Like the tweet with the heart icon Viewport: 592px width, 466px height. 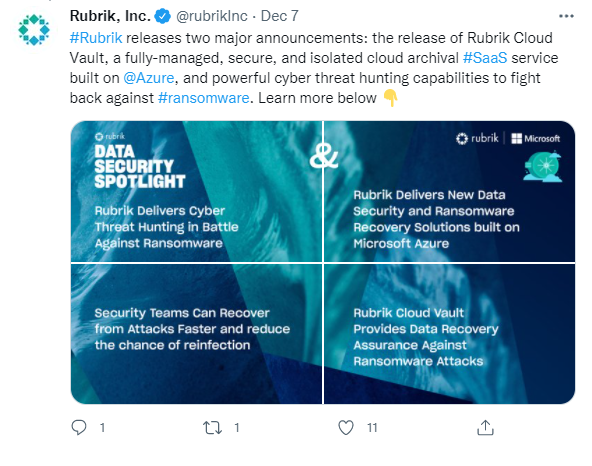pyautogui.click(x=345, y=427)
